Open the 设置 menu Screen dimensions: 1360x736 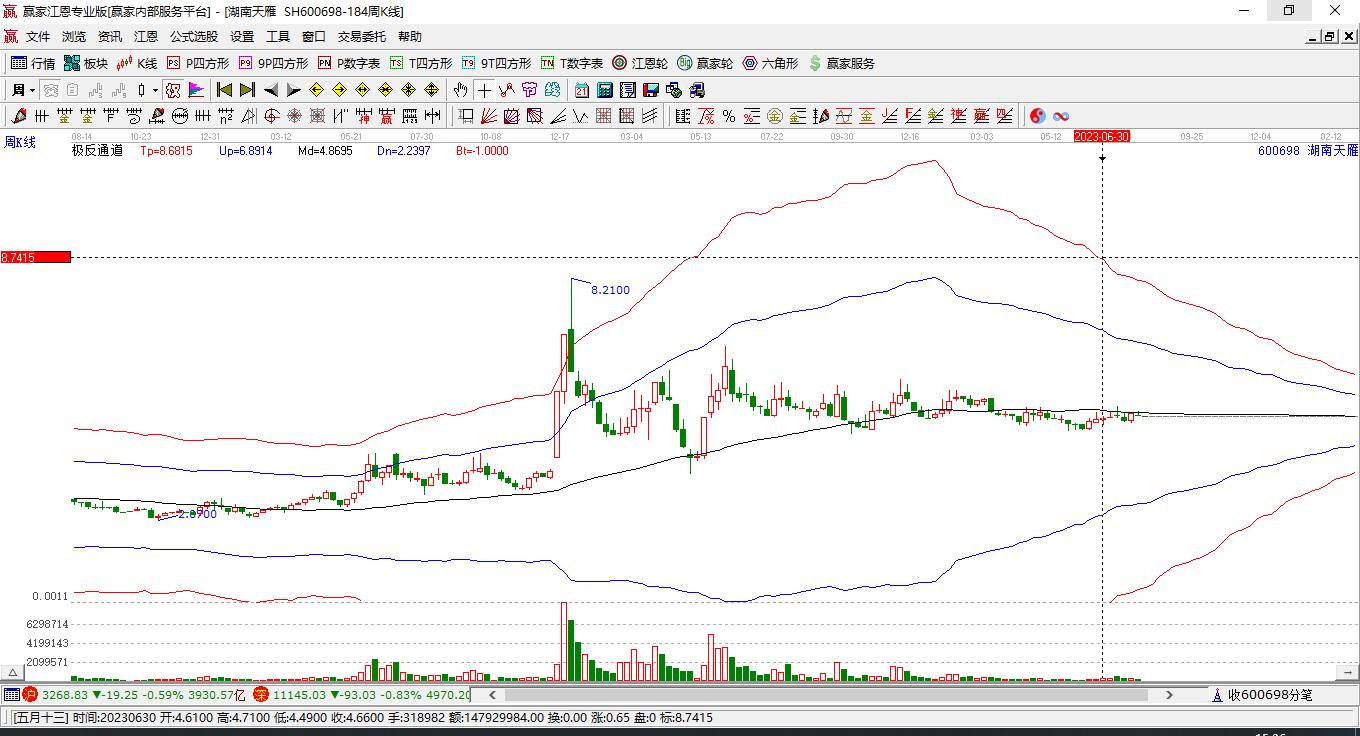pos(242,37)
